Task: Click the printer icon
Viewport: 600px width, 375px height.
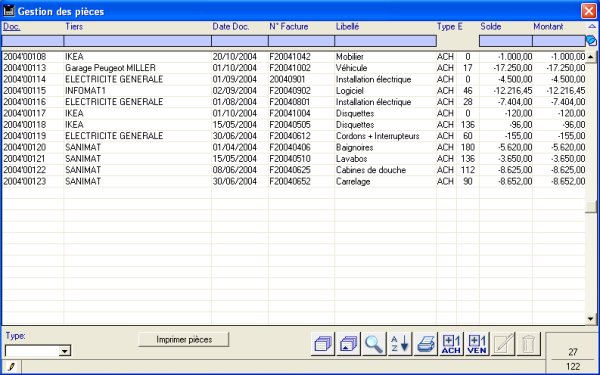Action: (426, 344)
